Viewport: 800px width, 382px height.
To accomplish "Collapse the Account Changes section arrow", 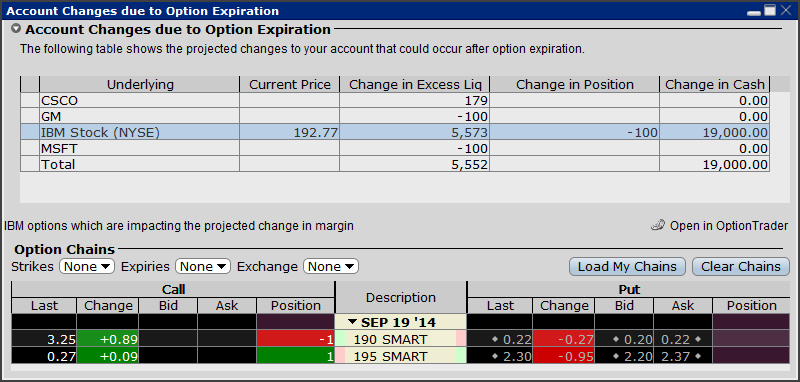I will [16, 29].
